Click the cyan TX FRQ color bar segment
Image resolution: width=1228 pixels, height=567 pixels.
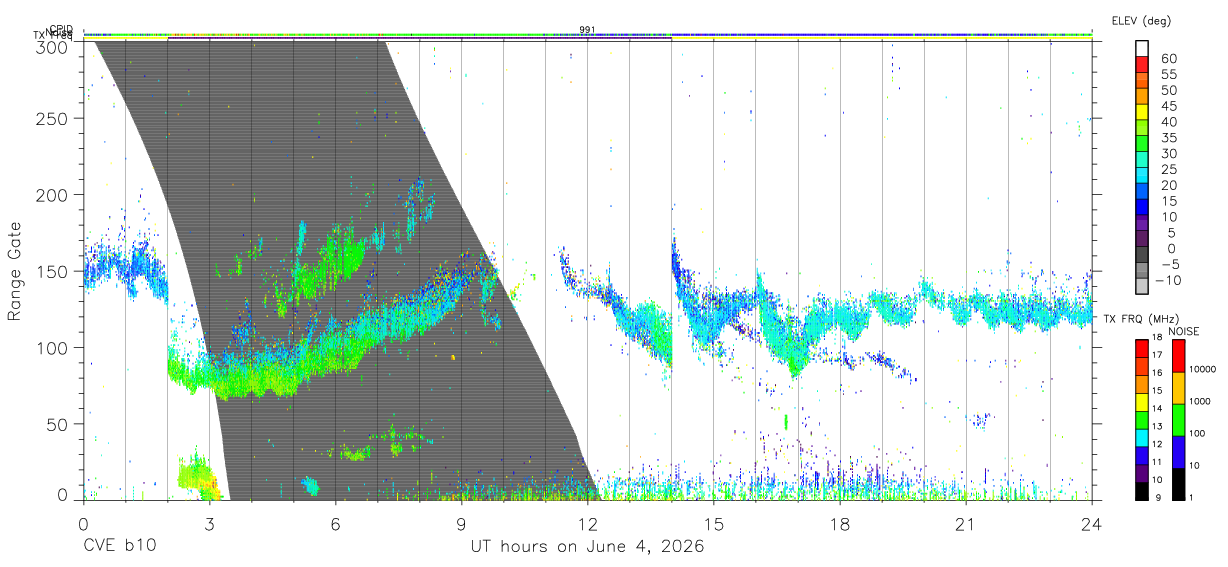[x=1142, y=438]
